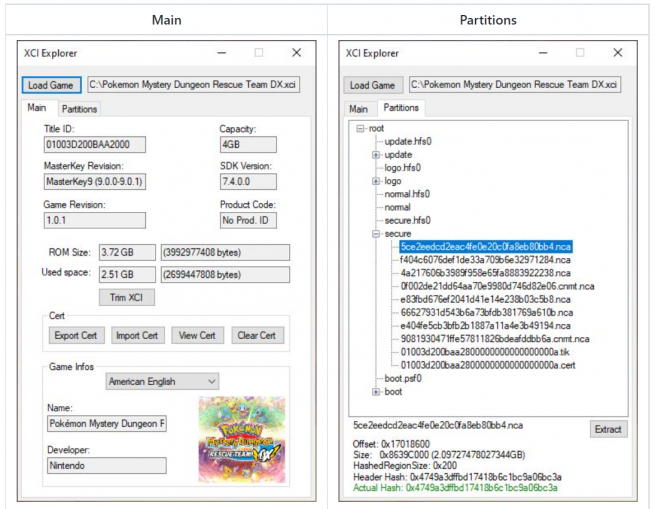Select the 66627931d543b6a73bfdb381769a610b.nca file
Viewport: 655px width, 509px height.
point(487,313)
